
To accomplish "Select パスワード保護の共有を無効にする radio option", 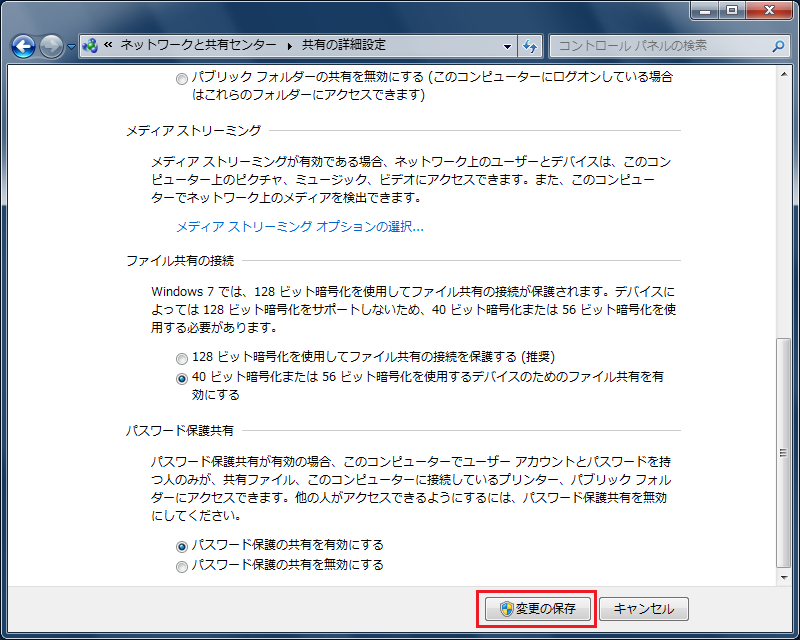I will (181, 566).
